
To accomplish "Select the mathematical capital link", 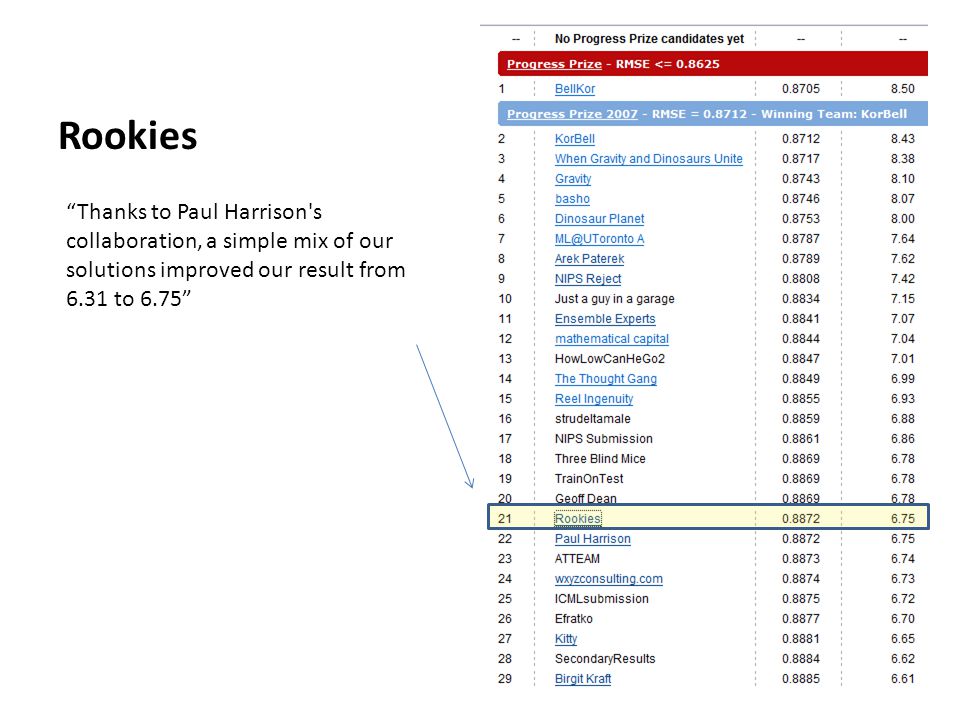I will [612, 339].
